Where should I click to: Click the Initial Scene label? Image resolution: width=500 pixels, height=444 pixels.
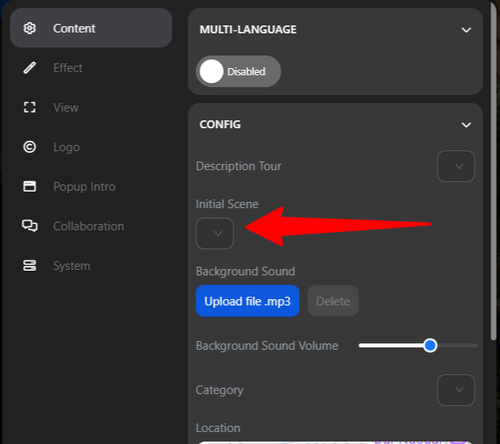pyautogui.click(x=227, y=204)
